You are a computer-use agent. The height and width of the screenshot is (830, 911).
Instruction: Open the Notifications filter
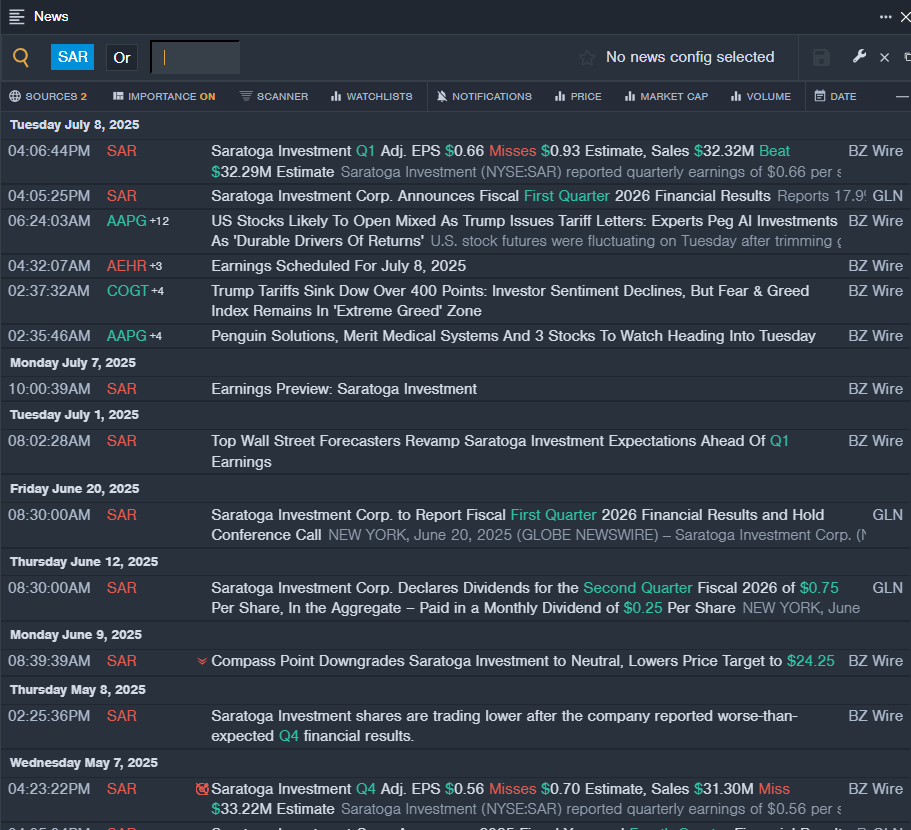tap(484, 96)
